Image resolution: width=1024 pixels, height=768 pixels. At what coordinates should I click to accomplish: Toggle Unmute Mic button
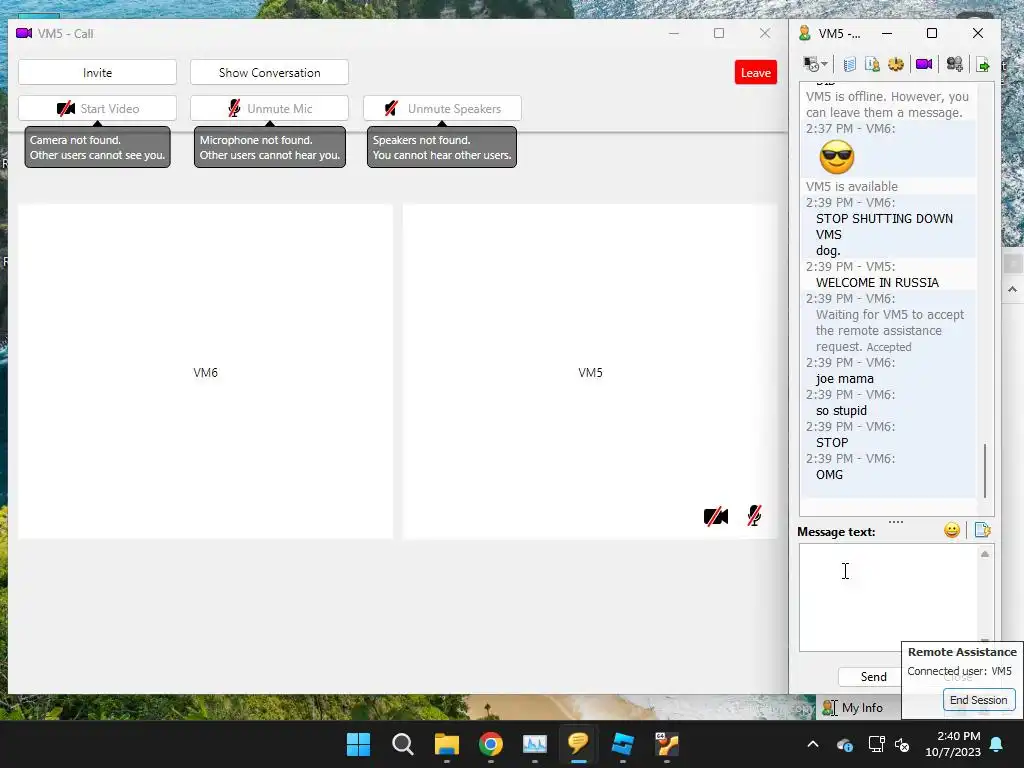269,108
